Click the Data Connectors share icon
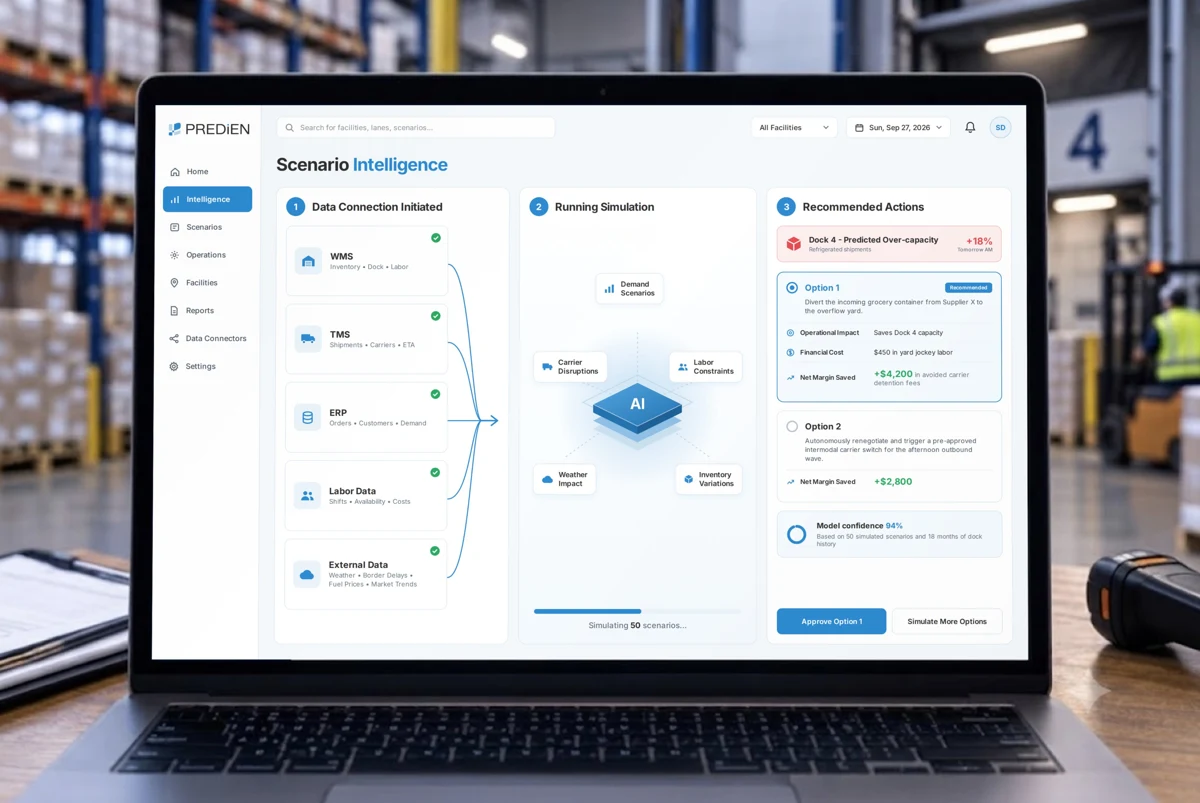Image resolution: width=1200 pixels, height=803 pixels. click(175, 339)
